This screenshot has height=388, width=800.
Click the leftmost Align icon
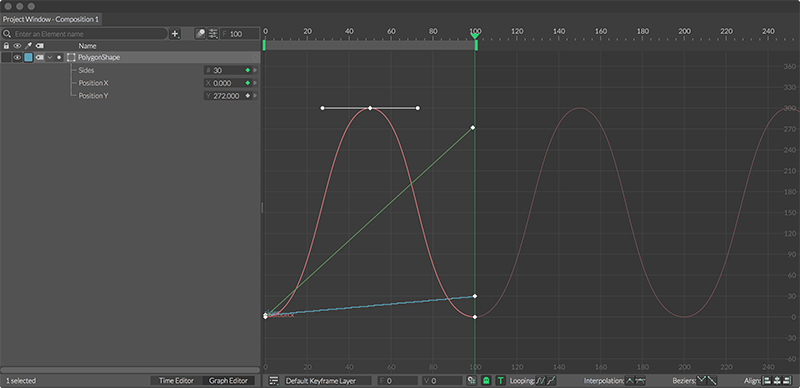(766, 380)
